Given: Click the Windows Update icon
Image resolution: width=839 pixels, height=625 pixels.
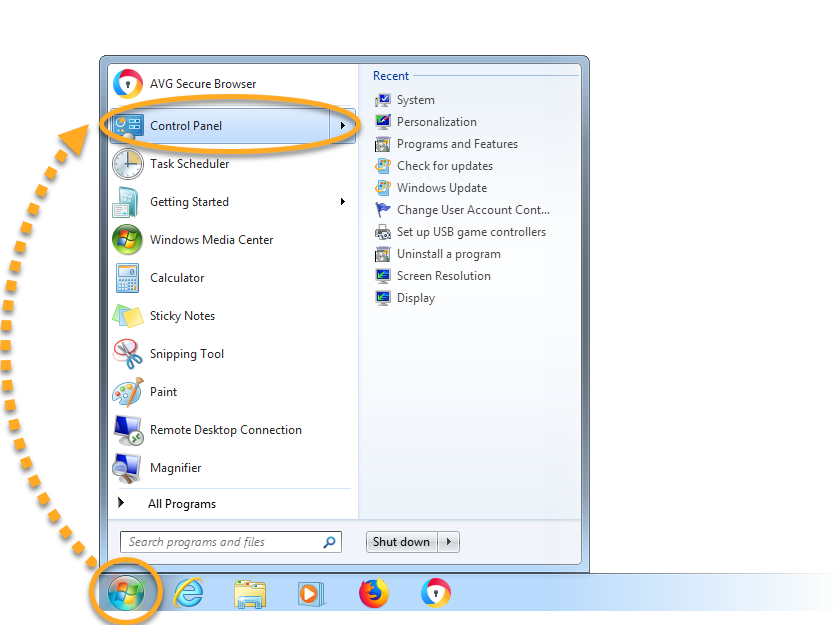Looking at the screenshot, I should 383,188.
